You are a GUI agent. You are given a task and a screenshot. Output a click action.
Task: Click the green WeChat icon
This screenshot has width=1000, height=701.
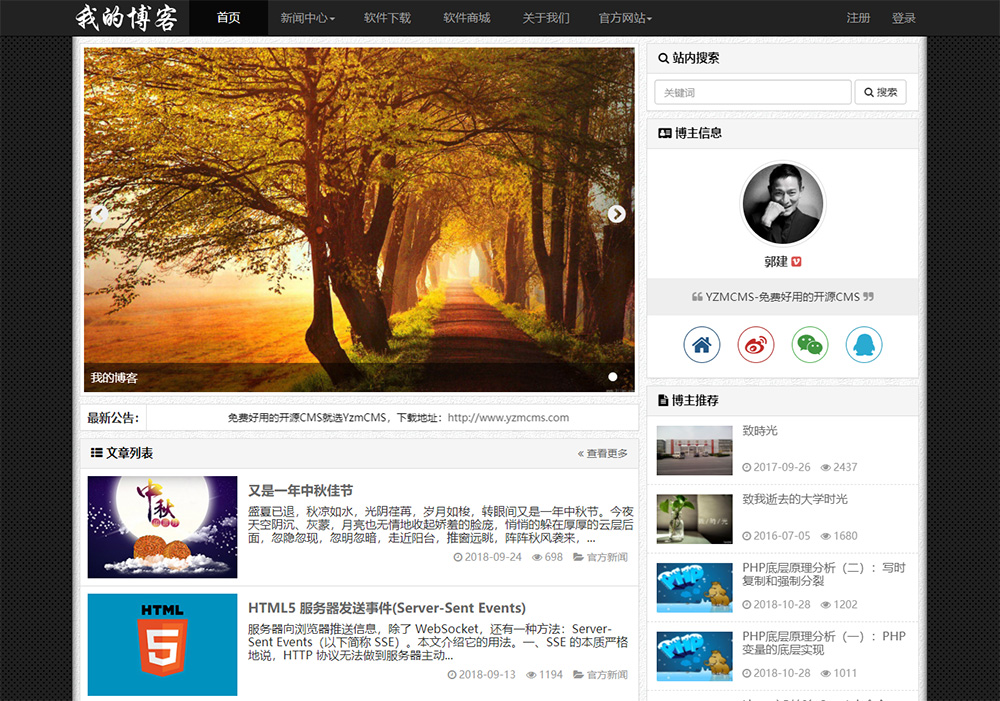pyautogui.click(x=810, y=345)
